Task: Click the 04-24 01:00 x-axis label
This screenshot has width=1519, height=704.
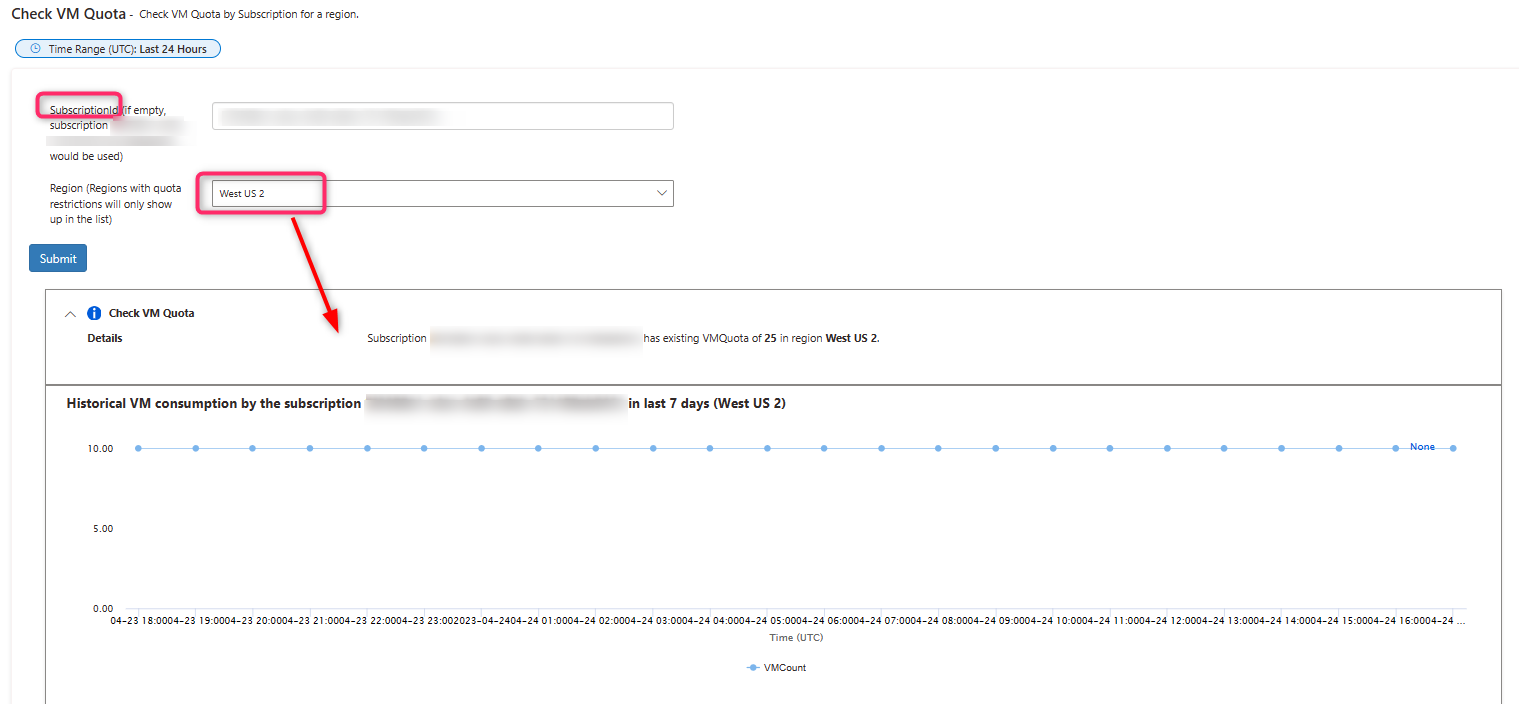Action: coord(539,621)
